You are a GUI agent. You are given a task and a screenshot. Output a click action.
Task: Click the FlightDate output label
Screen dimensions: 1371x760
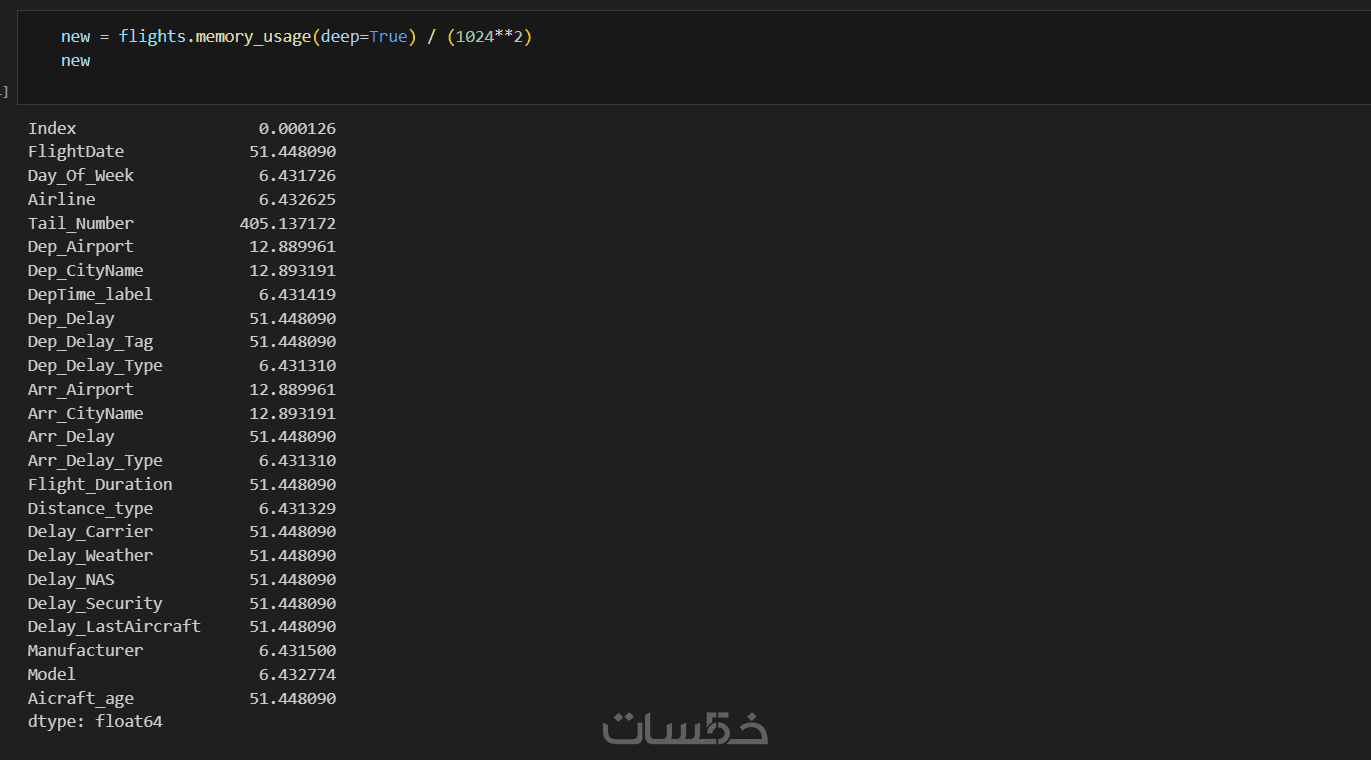(x=76, y=152)
